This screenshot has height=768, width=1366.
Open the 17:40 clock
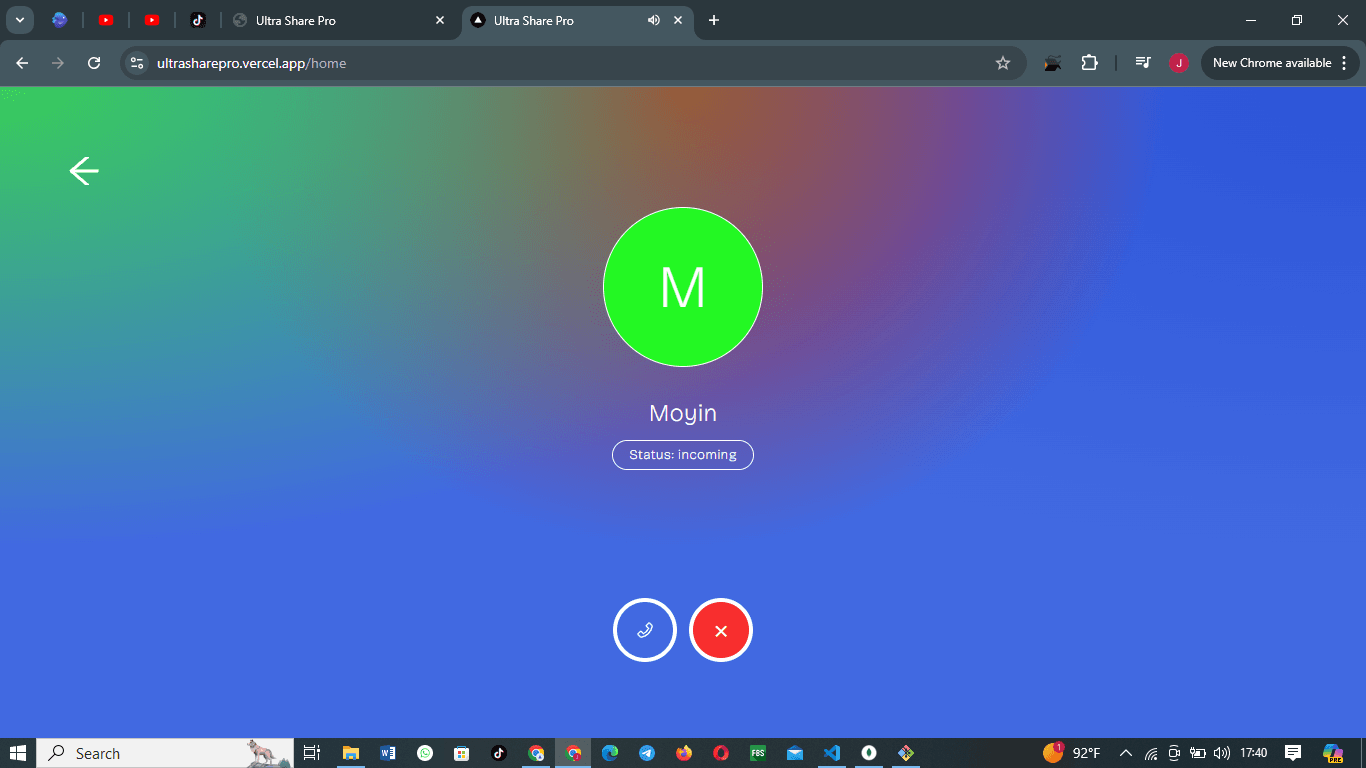point(1254,753)
